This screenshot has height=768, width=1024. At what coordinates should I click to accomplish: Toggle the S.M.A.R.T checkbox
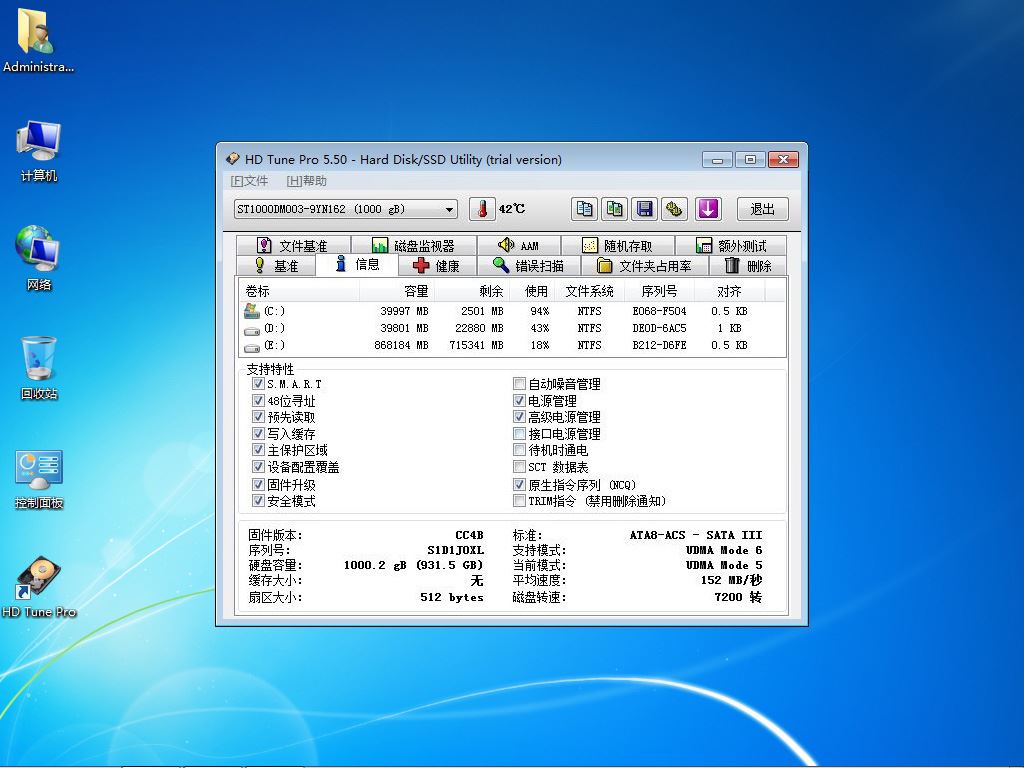(259, 384)
